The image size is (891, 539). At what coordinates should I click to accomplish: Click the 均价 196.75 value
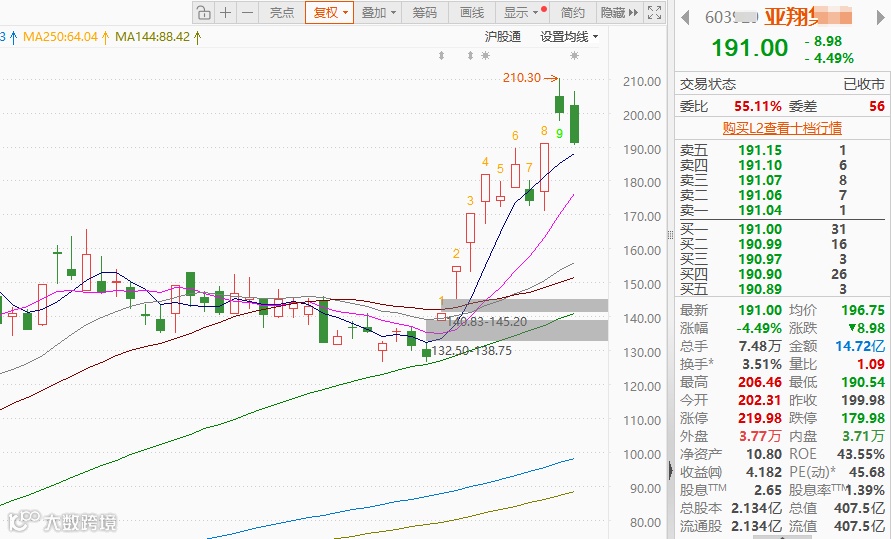click(x=863, y=310)
